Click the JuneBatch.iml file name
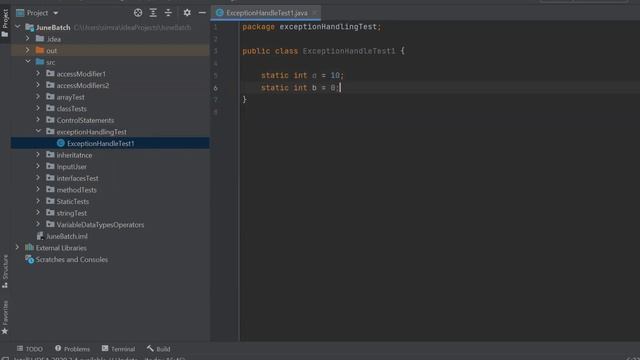This screenshot has height=360, width=640. pos(67,236)
